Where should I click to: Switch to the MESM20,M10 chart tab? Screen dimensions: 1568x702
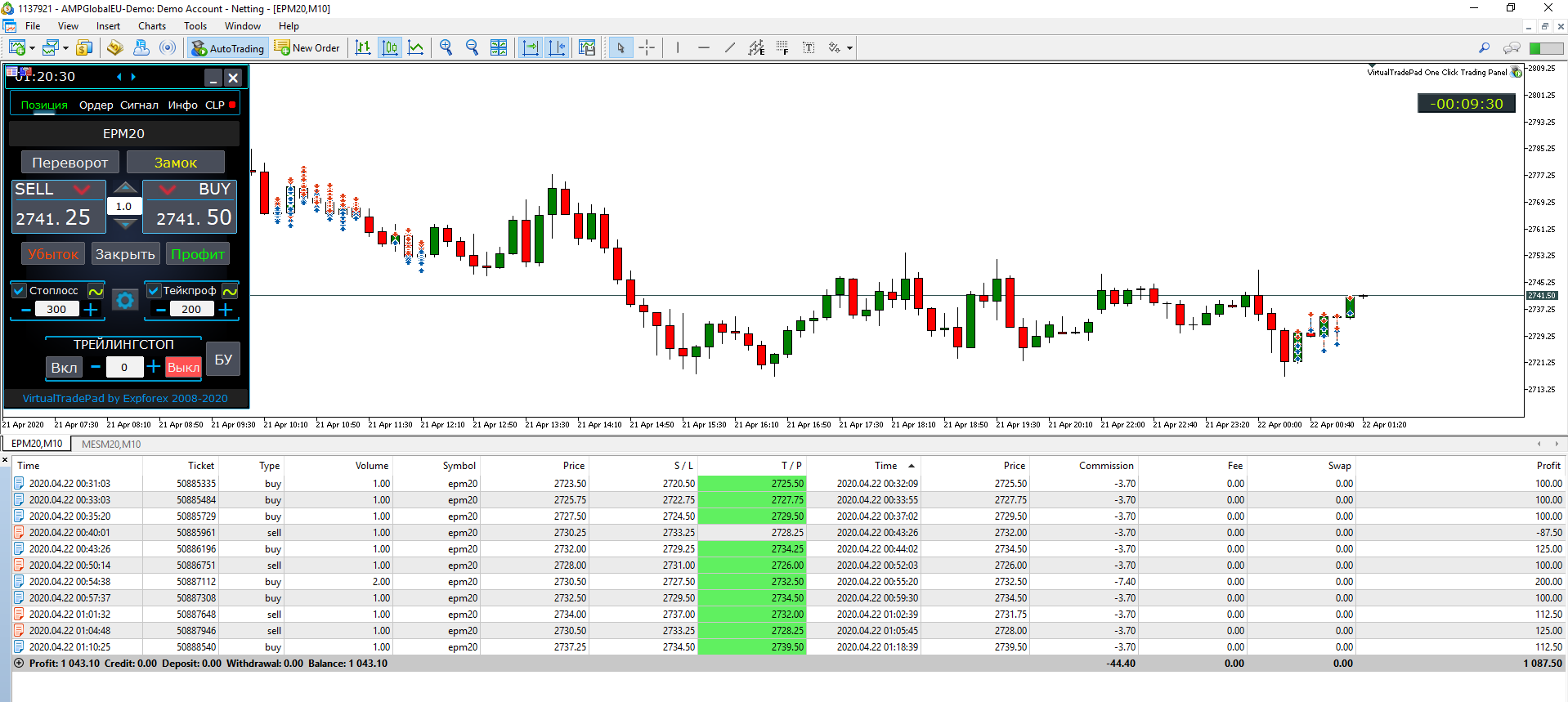pos(111,444)
